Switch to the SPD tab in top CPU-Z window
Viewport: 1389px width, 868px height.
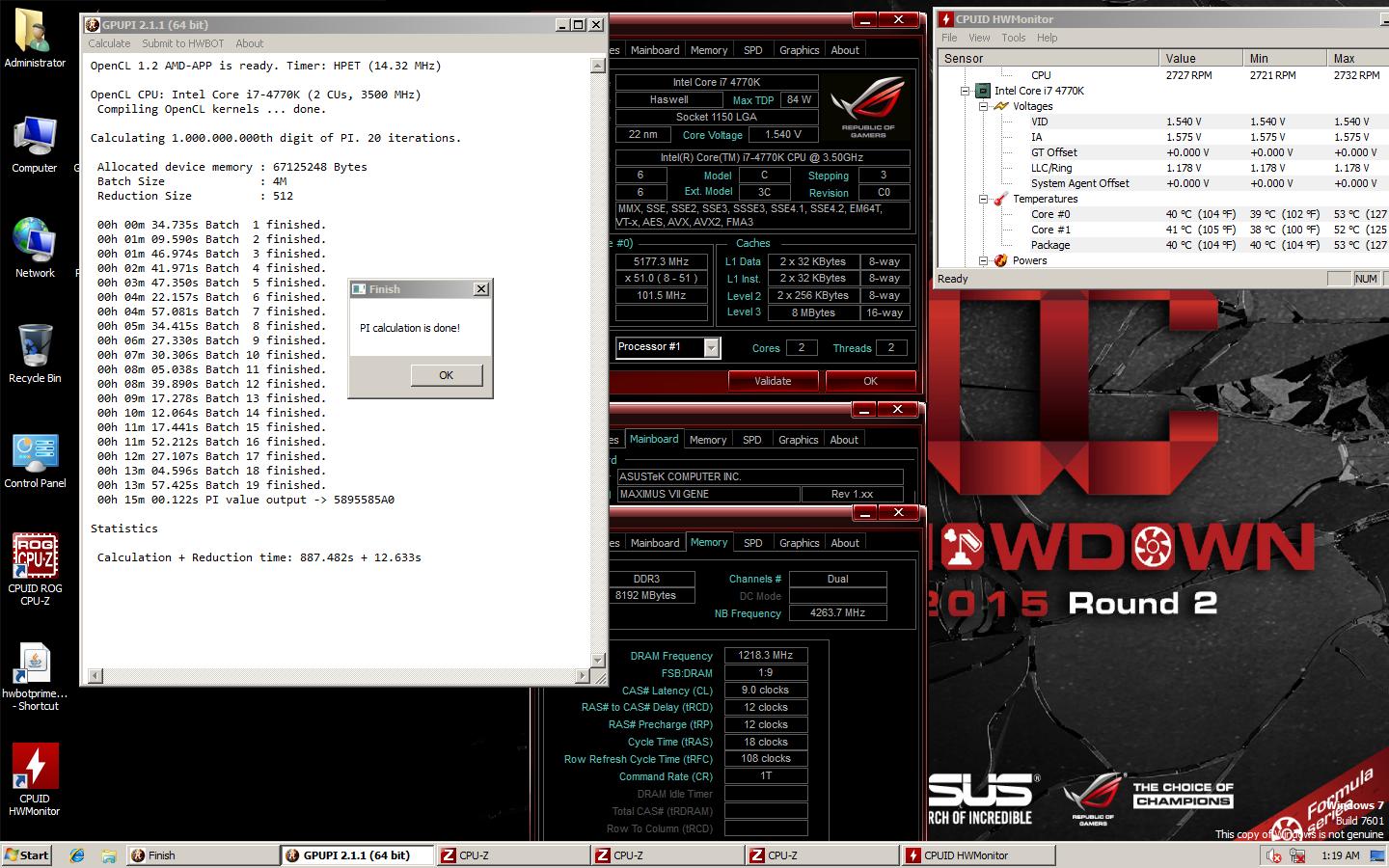pyautogui.click(x=752, y=50)
